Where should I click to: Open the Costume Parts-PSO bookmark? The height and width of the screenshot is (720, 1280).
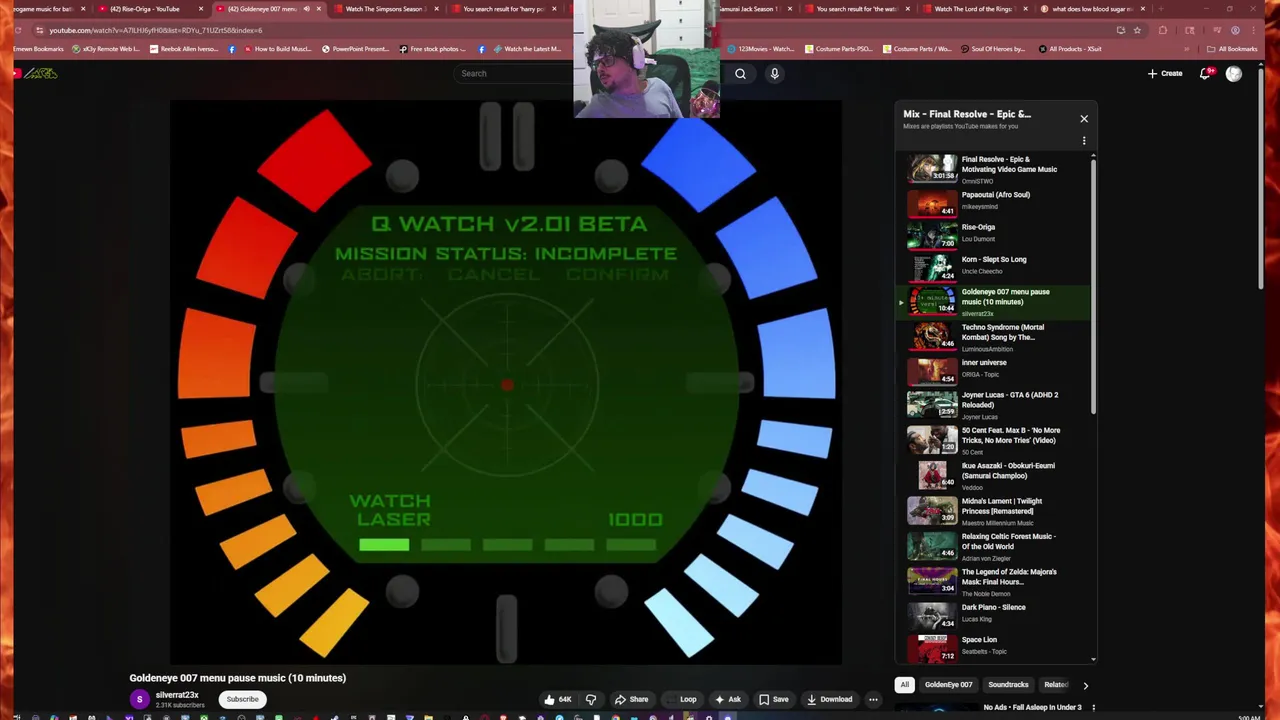(x=838, y=49)
